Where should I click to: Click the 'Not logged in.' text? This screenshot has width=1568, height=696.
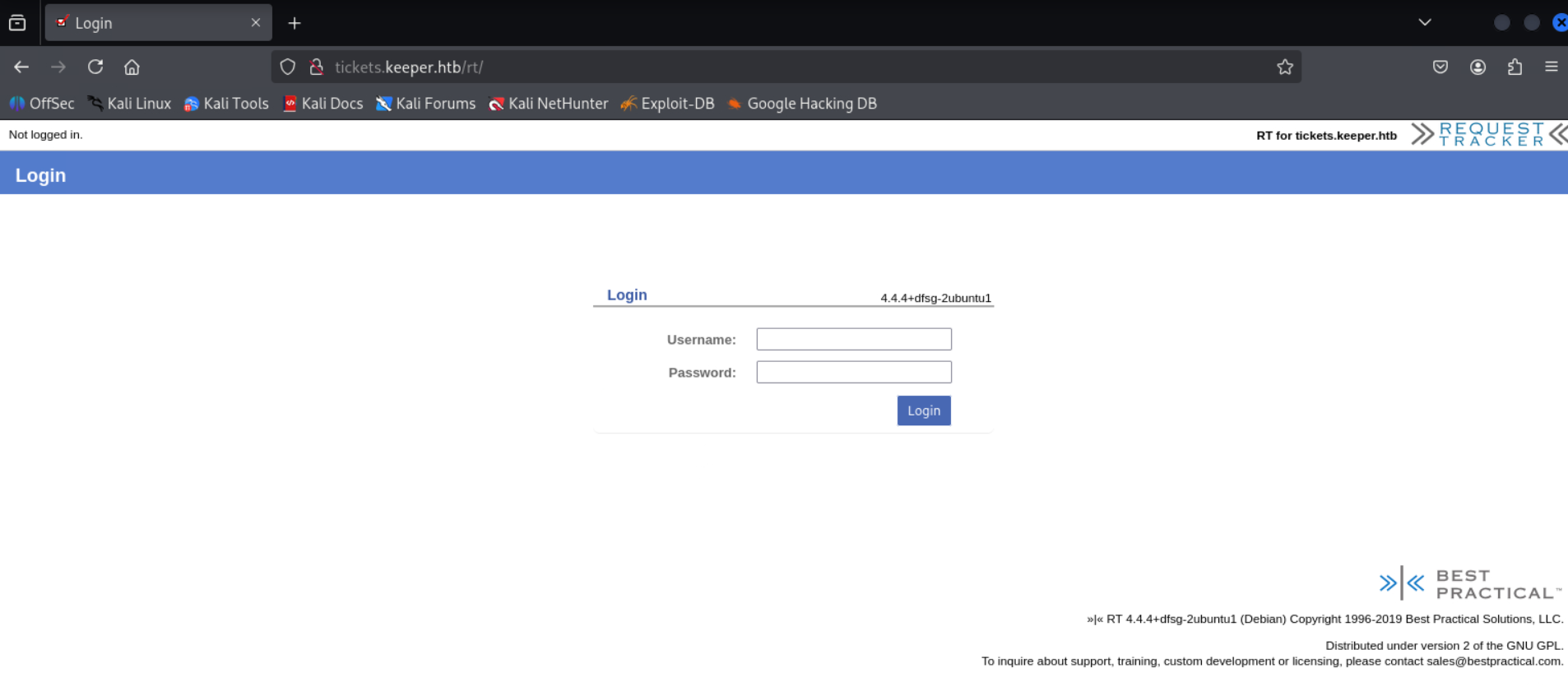[46, 135]
